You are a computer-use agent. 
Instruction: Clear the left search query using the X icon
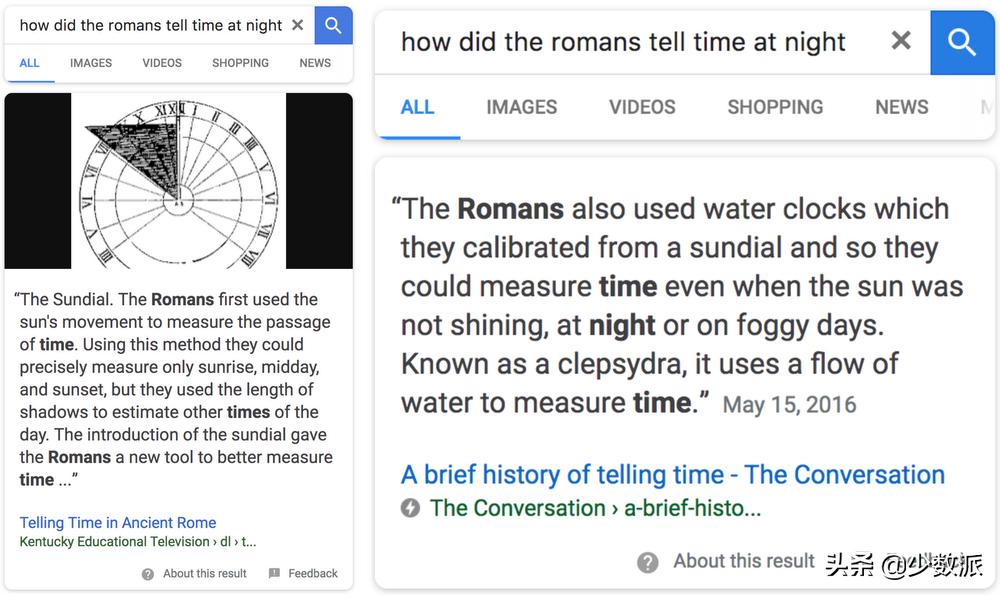coord(297,25)
